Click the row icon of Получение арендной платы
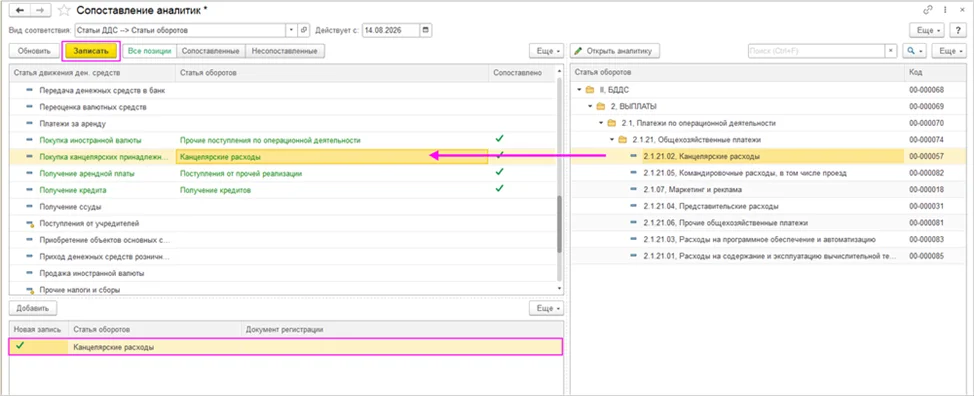 click(29, 174)
